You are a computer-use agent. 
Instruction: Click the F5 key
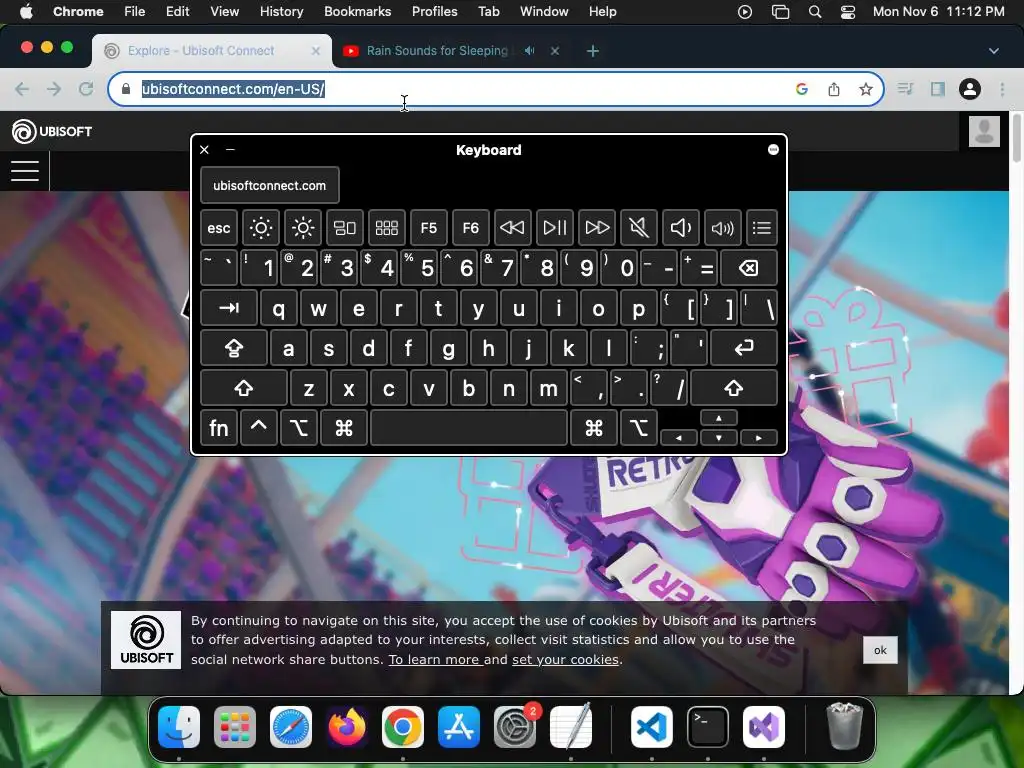click(428, 228)
